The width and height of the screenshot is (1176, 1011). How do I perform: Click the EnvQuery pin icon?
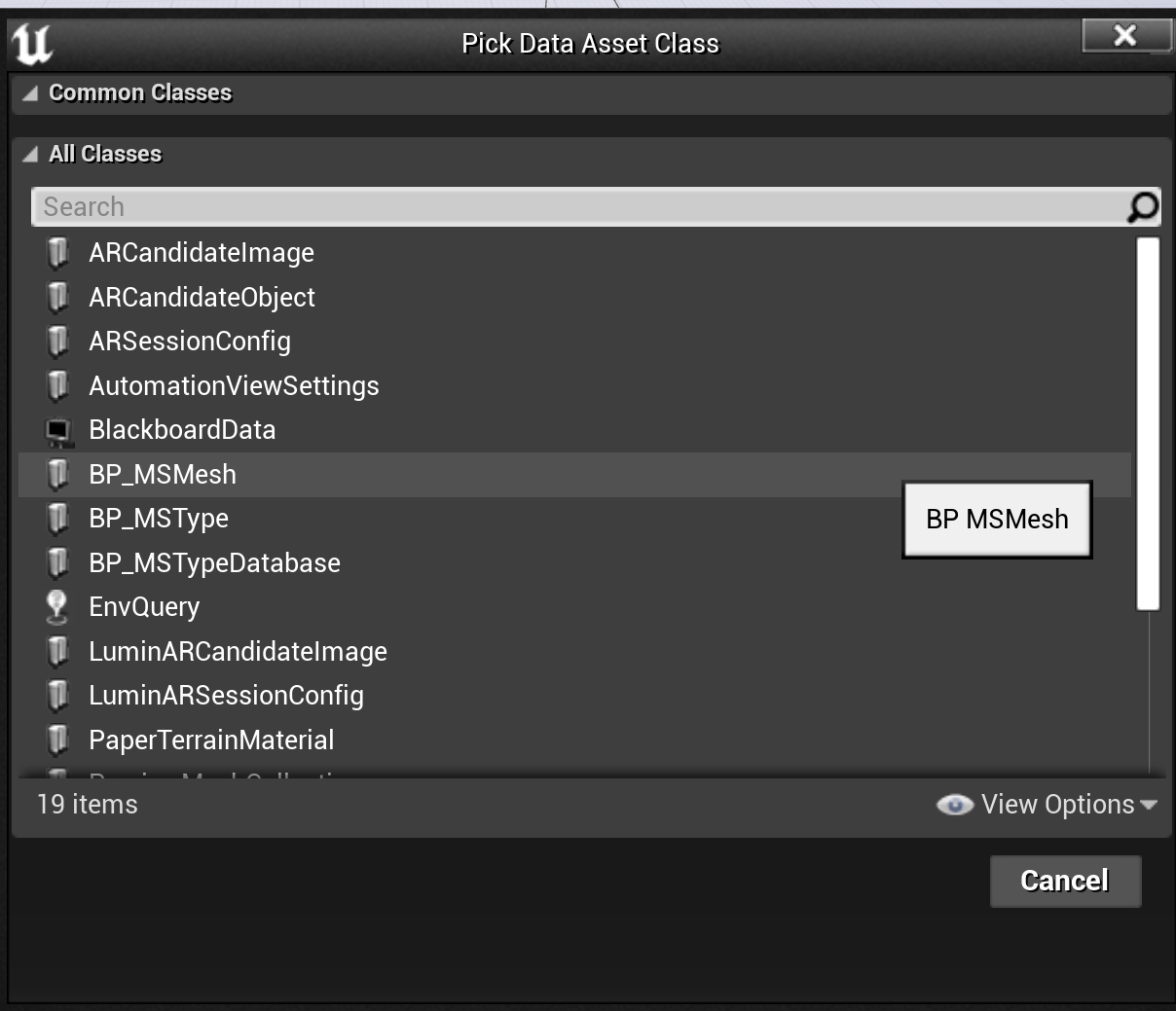click(57, 606)
